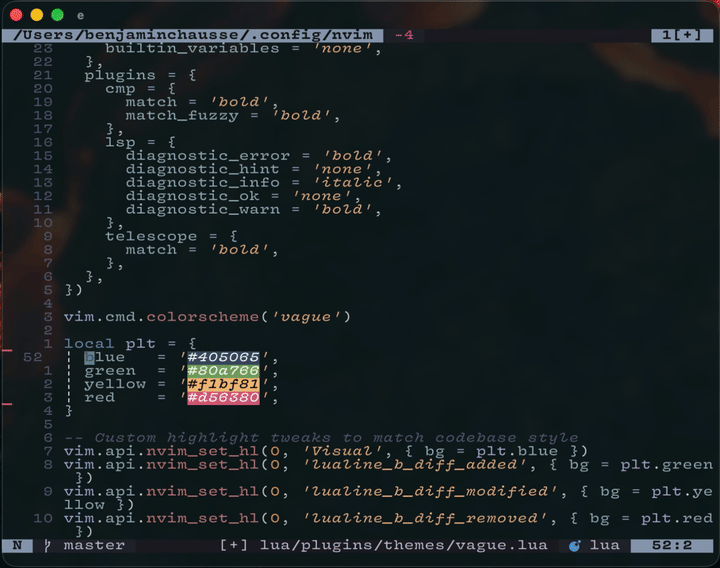Click the 'lualine_b_diff_removed' string
The image size is (720, 568).
point(424,519)
